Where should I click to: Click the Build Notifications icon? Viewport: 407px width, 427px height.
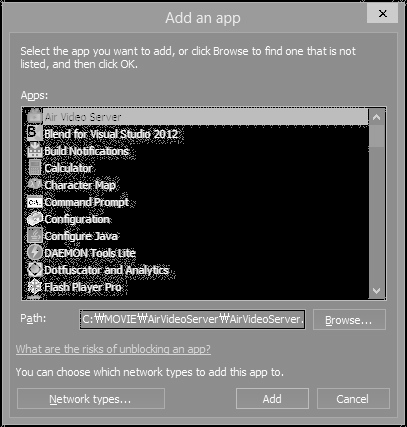(x=35, y=151)
